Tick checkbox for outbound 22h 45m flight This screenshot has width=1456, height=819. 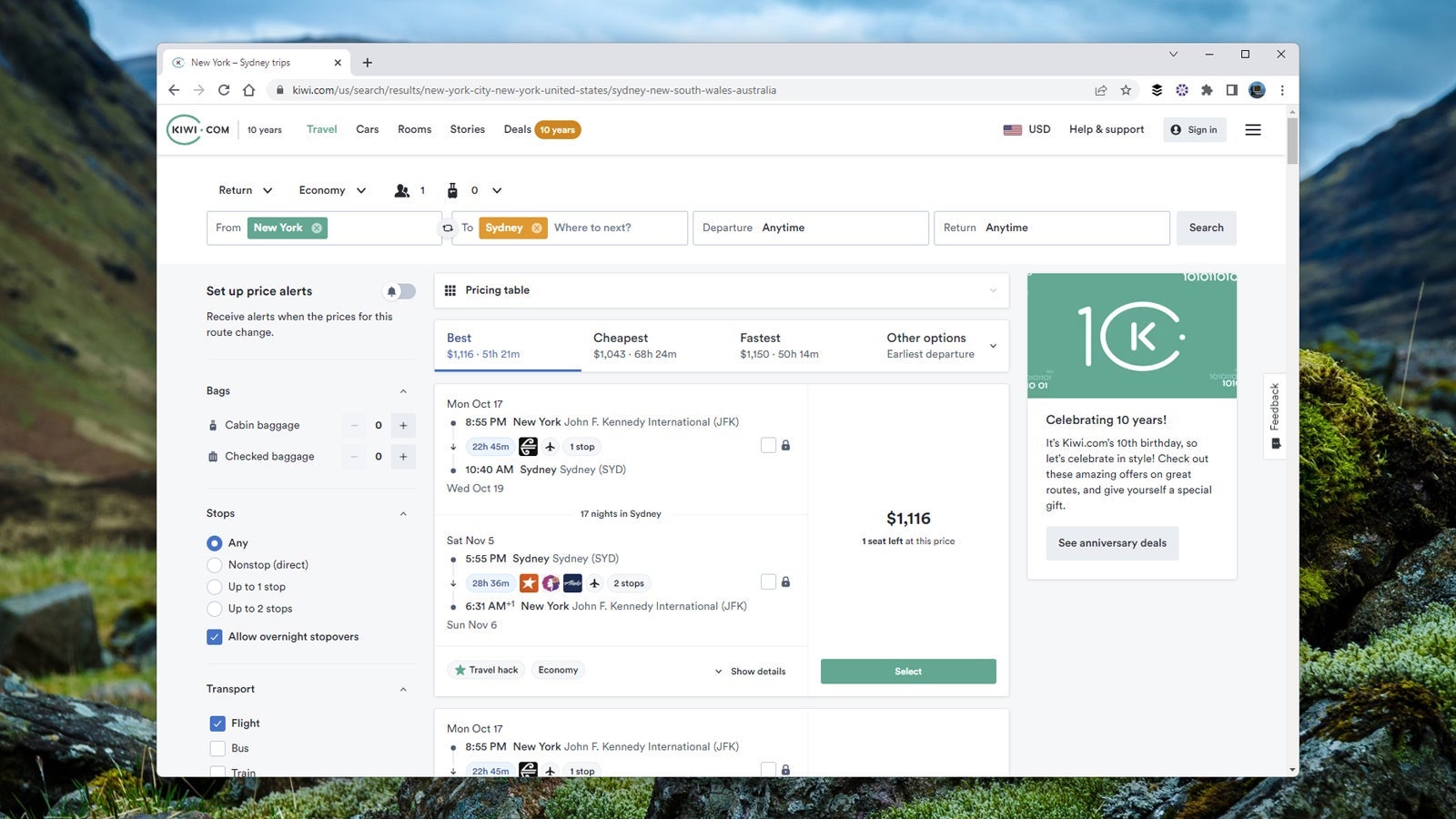768,445
